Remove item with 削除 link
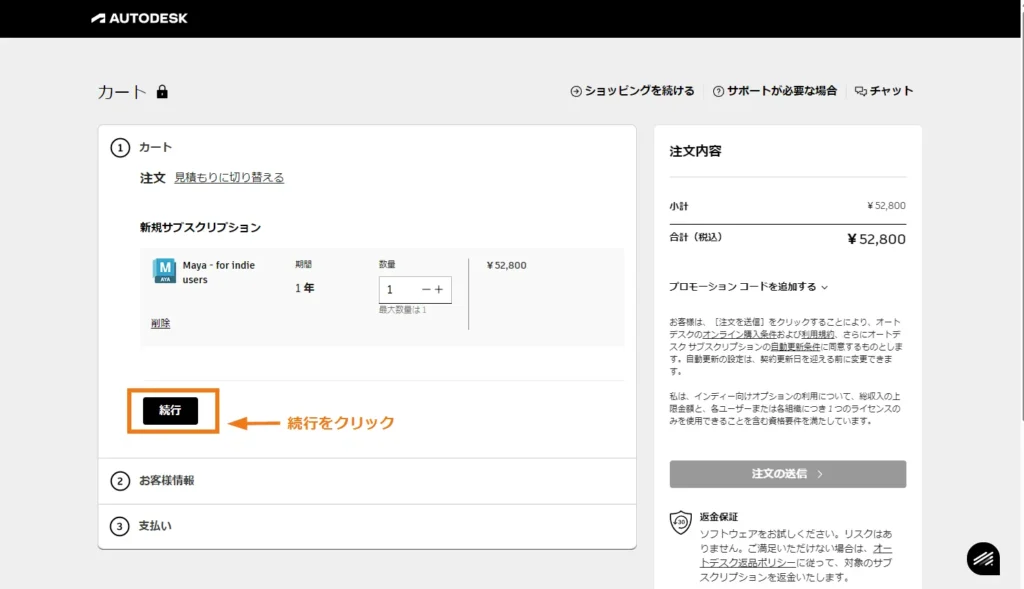The image size is (1024, 589). pos(160,323)
